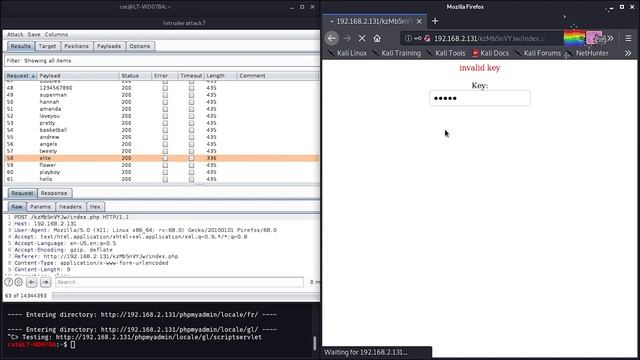Switch to the Target tab
Image resolution: width=640 pixels, height=360 pixels.
(x=47, y=46)
